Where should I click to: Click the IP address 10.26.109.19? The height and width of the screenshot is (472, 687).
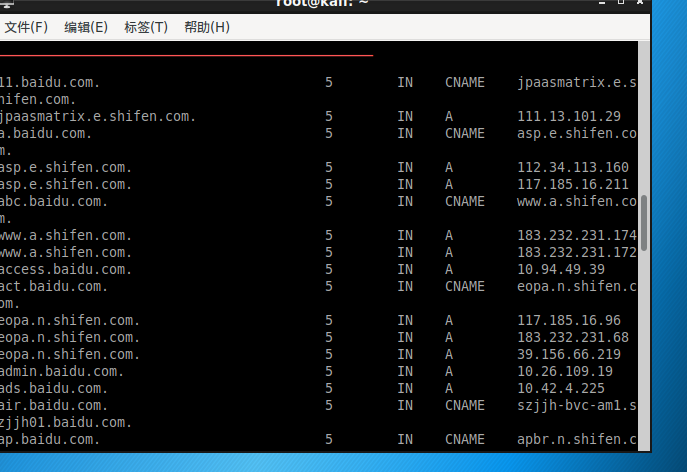(x=565, y=371)
